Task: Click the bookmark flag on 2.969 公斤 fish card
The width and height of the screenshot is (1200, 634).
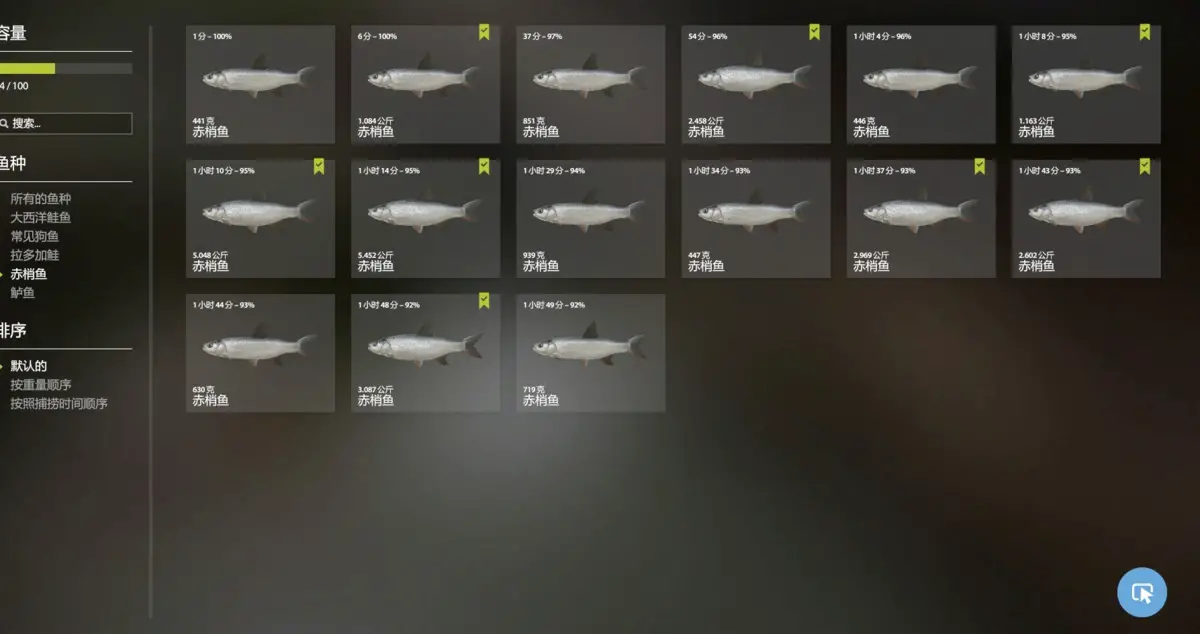Action: pyautogui.click(x=979, y=167)
